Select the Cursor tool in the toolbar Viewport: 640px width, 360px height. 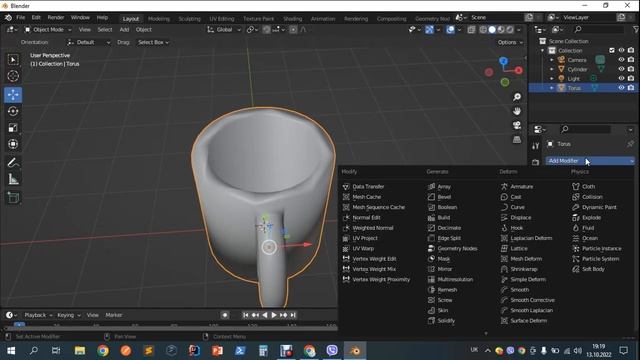(x=13, y=76)
